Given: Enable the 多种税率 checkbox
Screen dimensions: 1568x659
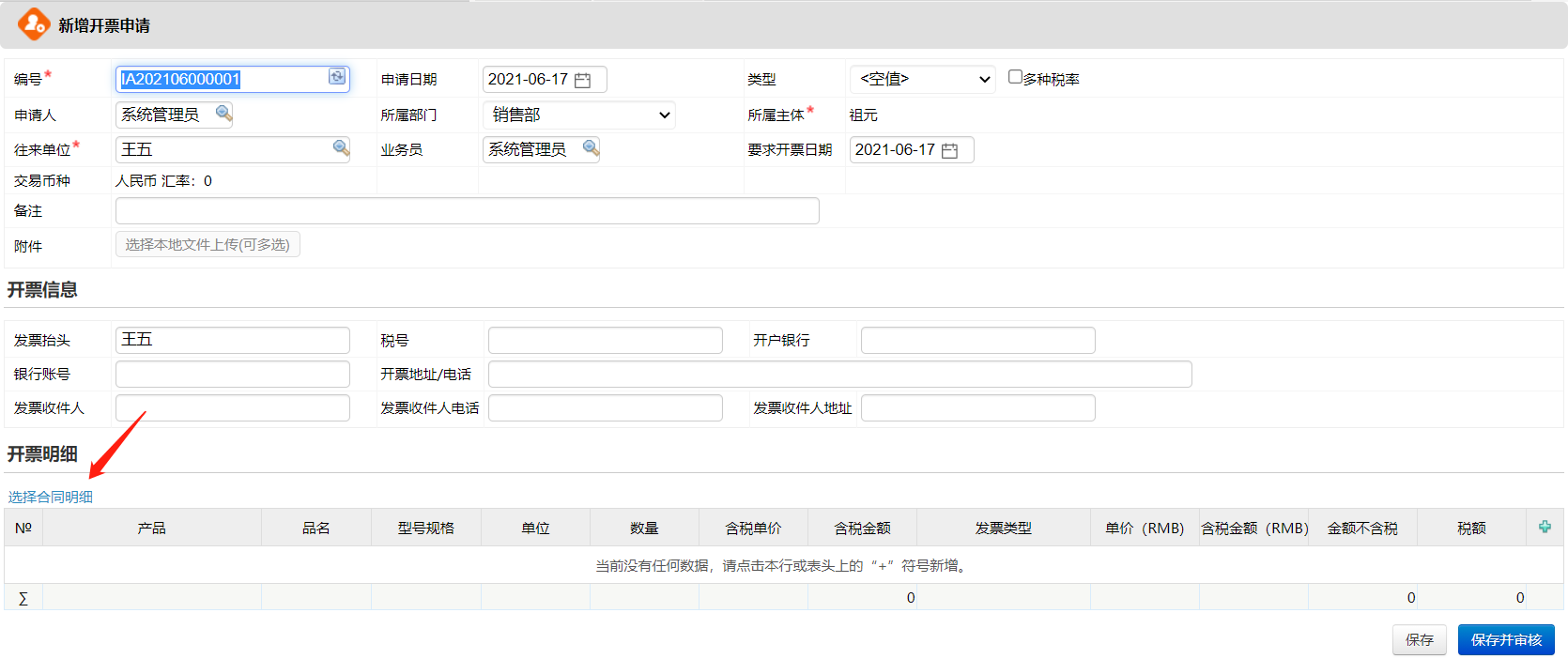Looking at the screenshot, I should 1015,77.
